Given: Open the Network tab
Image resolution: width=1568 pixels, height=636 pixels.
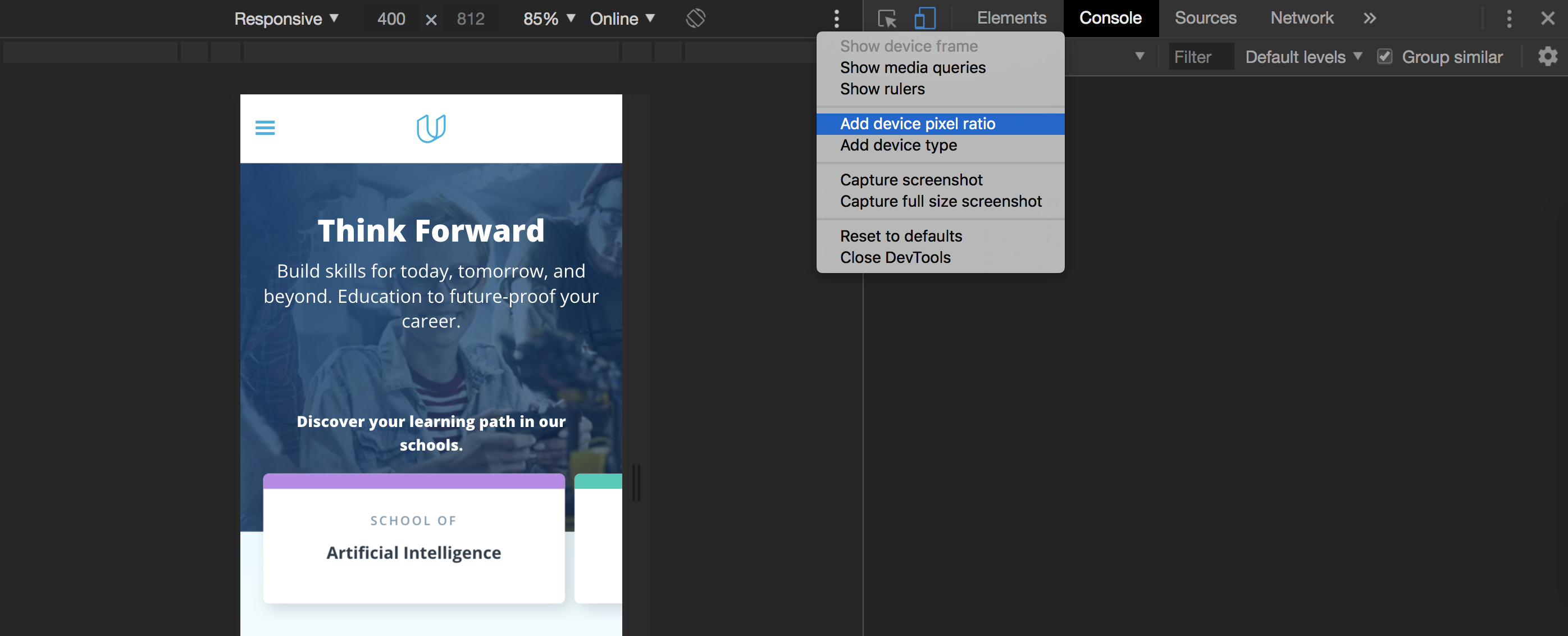Looking at the screenshot, I should 1301,19.
